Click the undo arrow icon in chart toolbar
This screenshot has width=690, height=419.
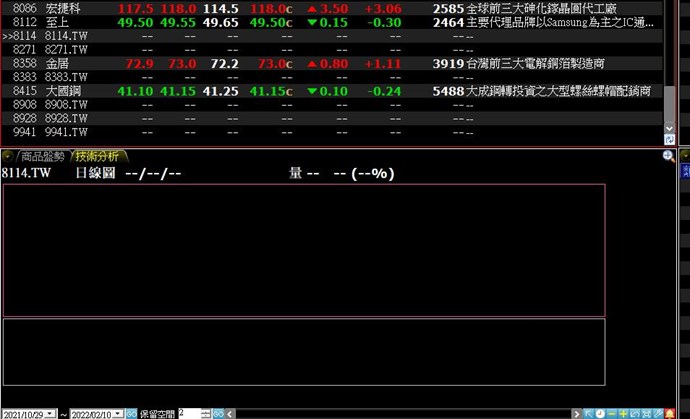(635, 414)
